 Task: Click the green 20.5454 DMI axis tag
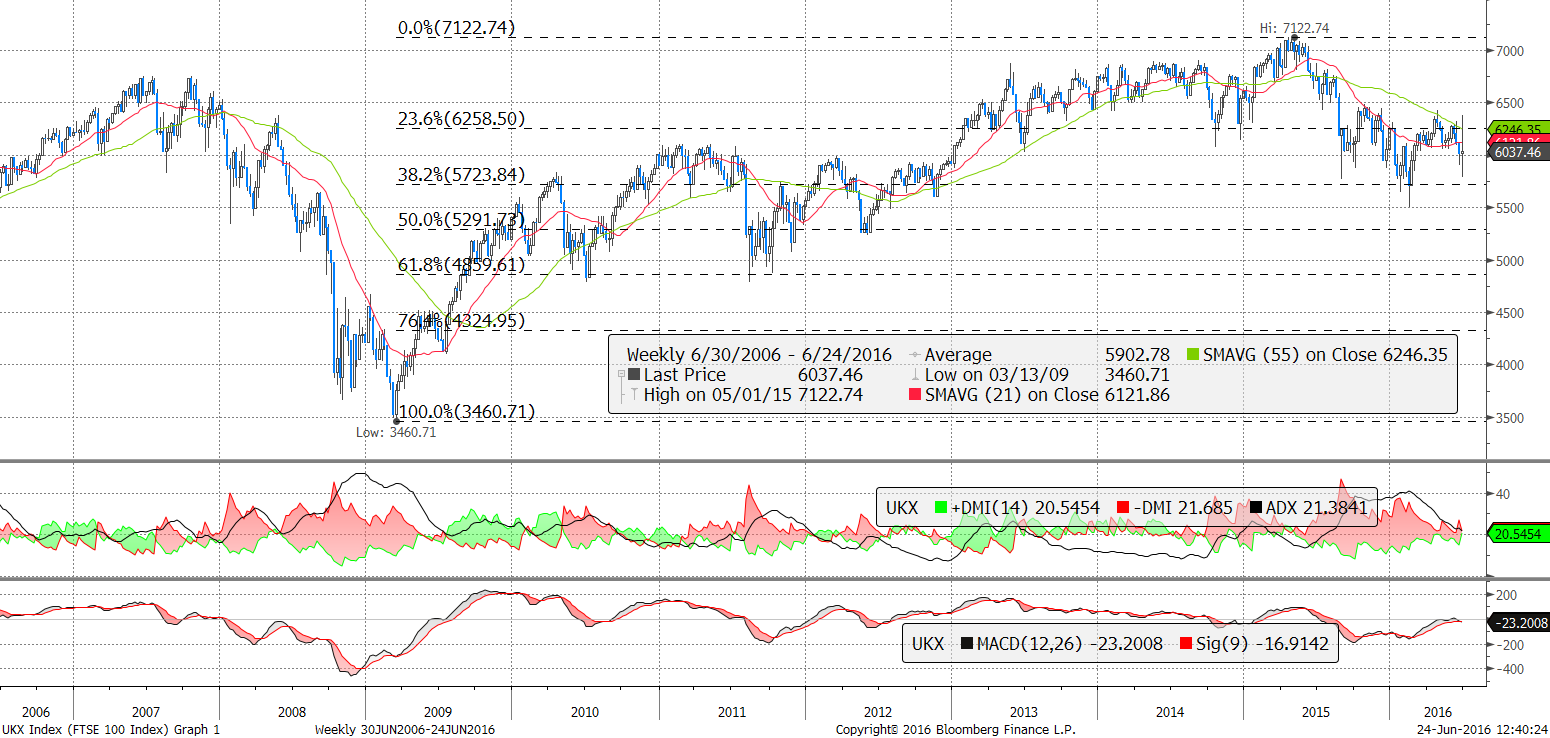point(1518,534)
